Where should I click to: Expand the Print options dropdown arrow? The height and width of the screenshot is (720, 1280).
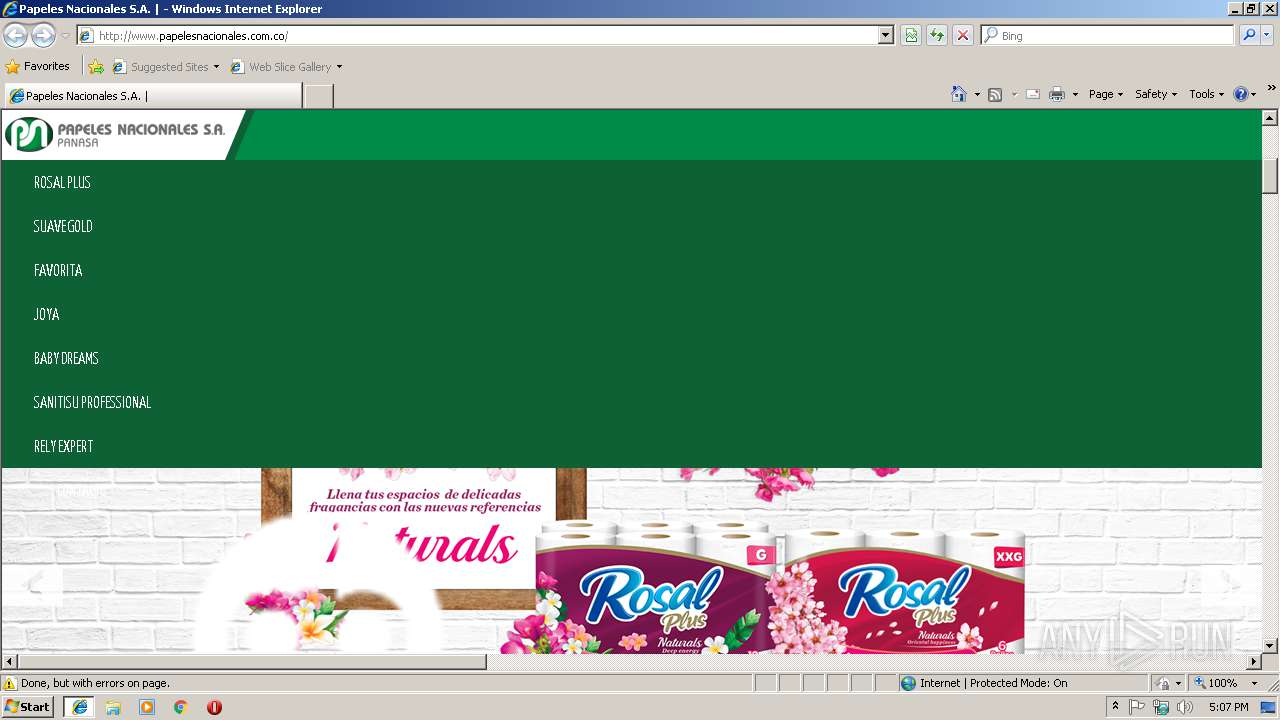click(1075, 94)
